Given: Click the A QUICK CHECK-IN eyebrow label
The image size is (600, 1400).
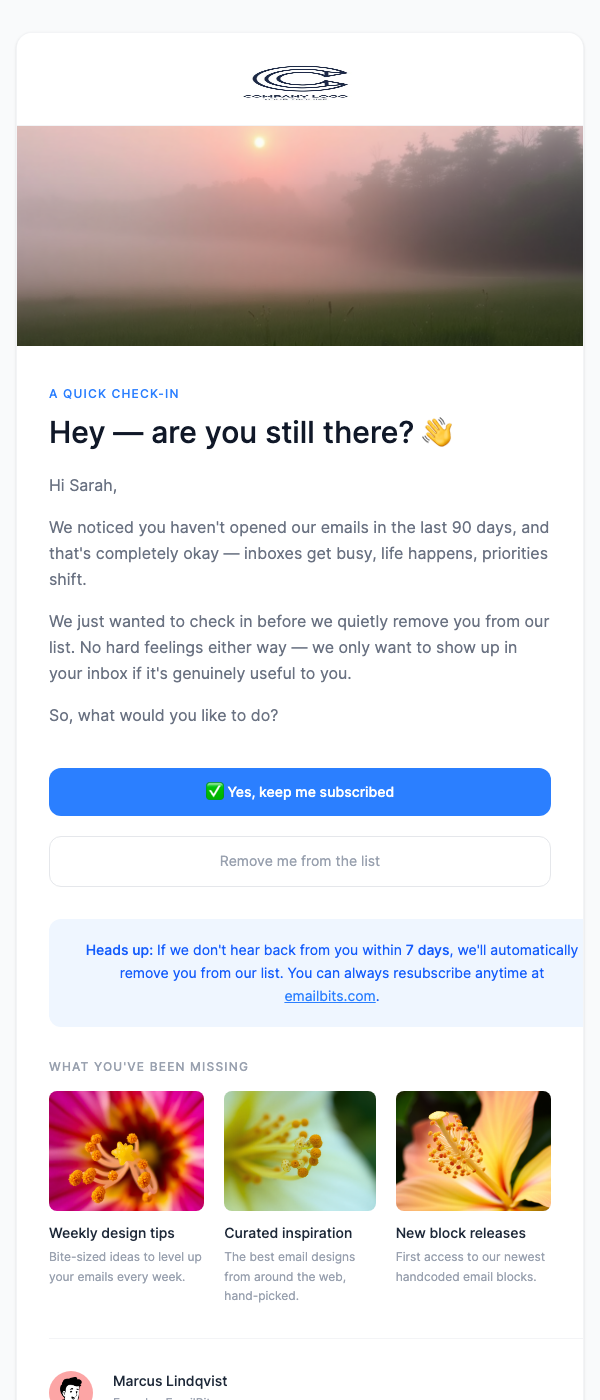Looking at the screenshot, I should (x=114, y=393).
